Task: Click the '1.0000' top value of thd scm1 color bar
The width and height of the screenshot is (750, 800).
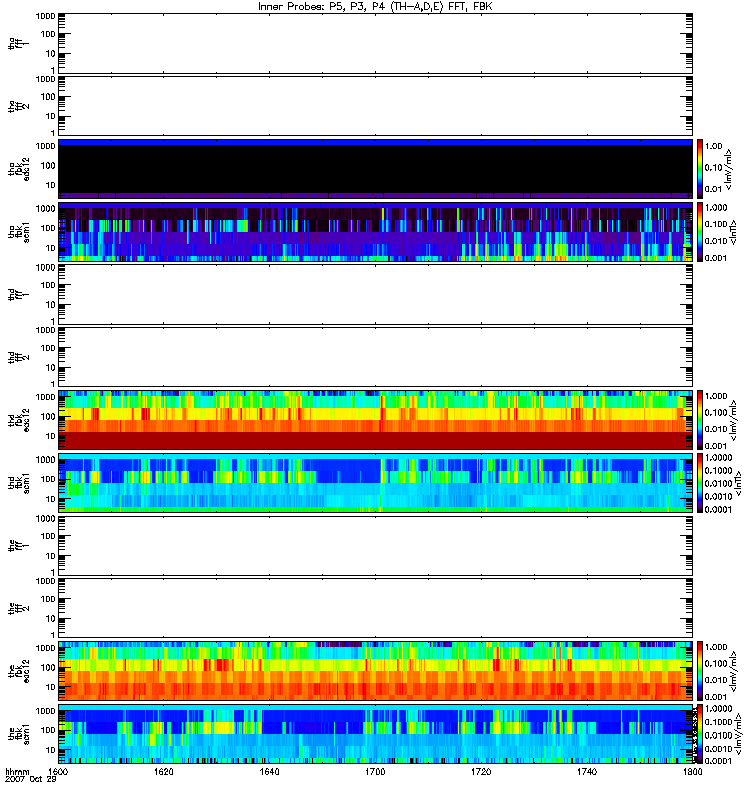Action: pos(718,458)
